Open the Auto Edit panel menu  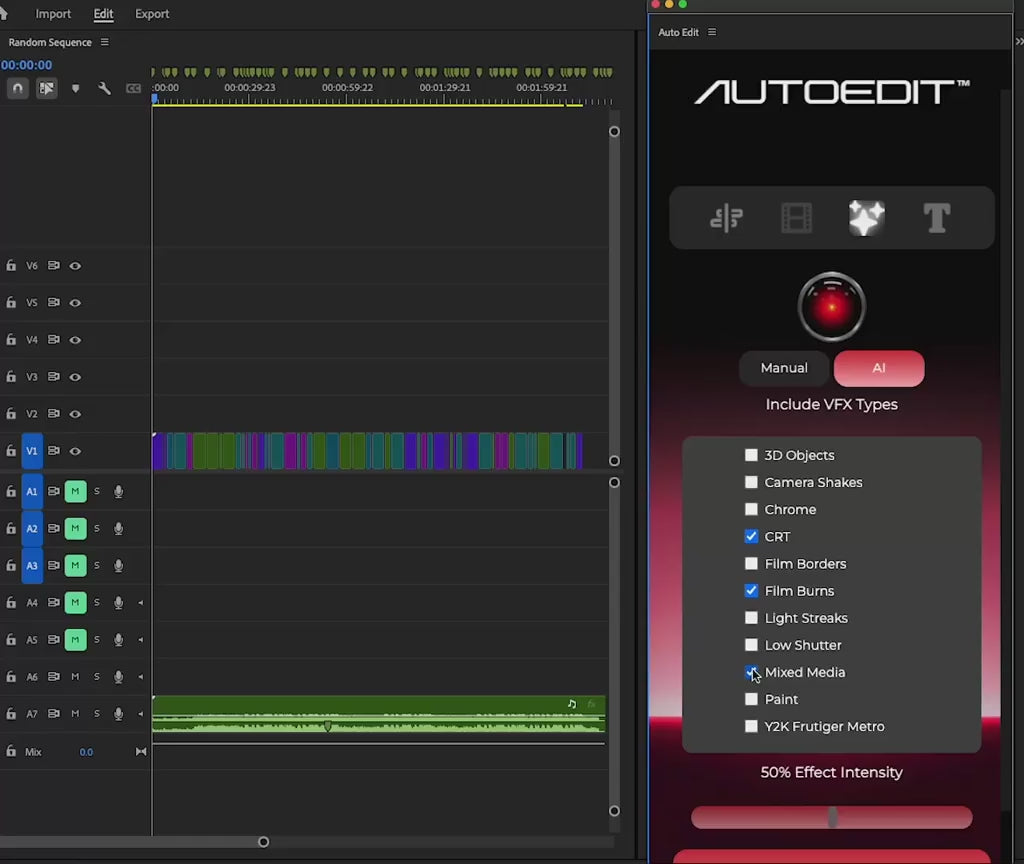[x=712, y=32]
